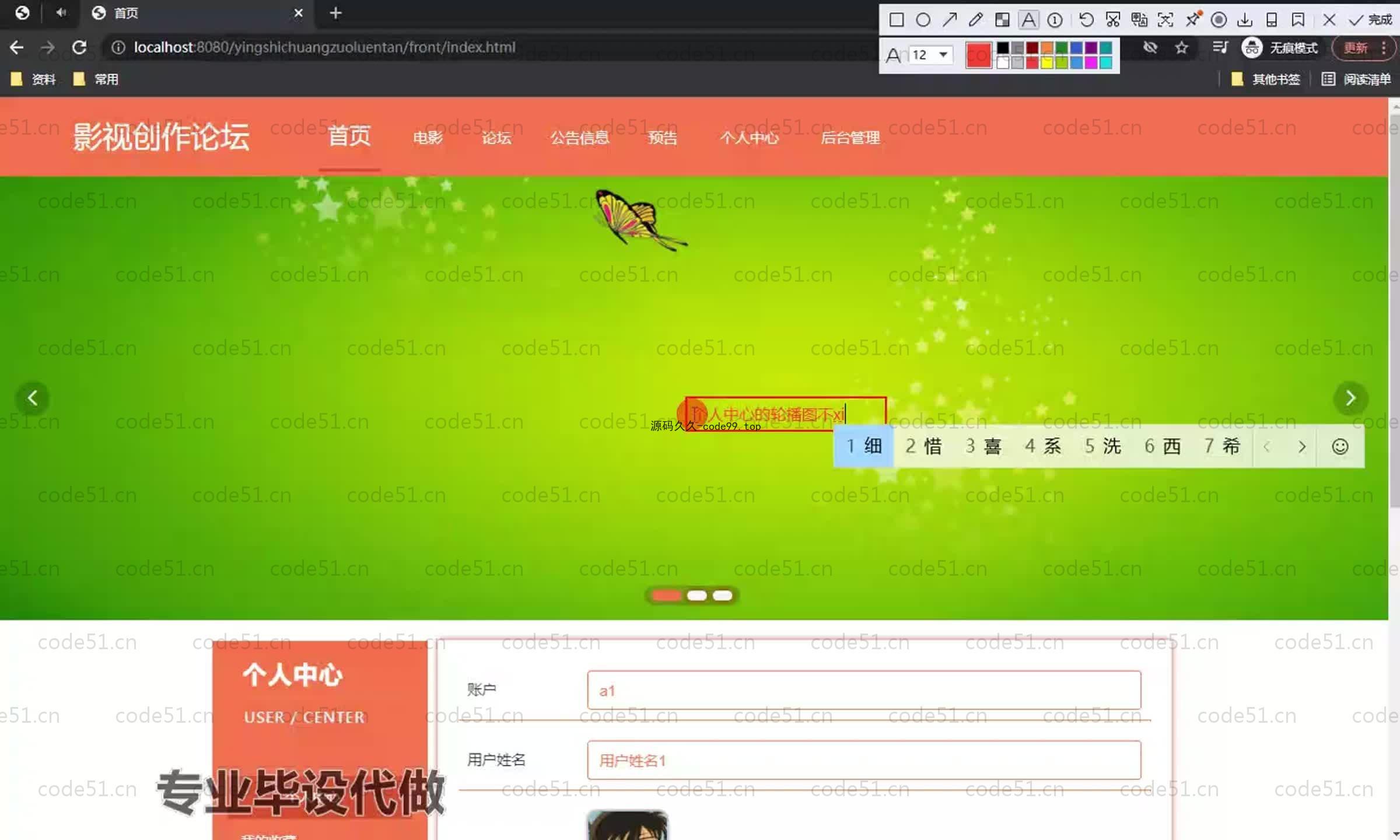Go to the 首页 nav item
Viewport: 1400px width, 840px height.
(x=349, y=136)
